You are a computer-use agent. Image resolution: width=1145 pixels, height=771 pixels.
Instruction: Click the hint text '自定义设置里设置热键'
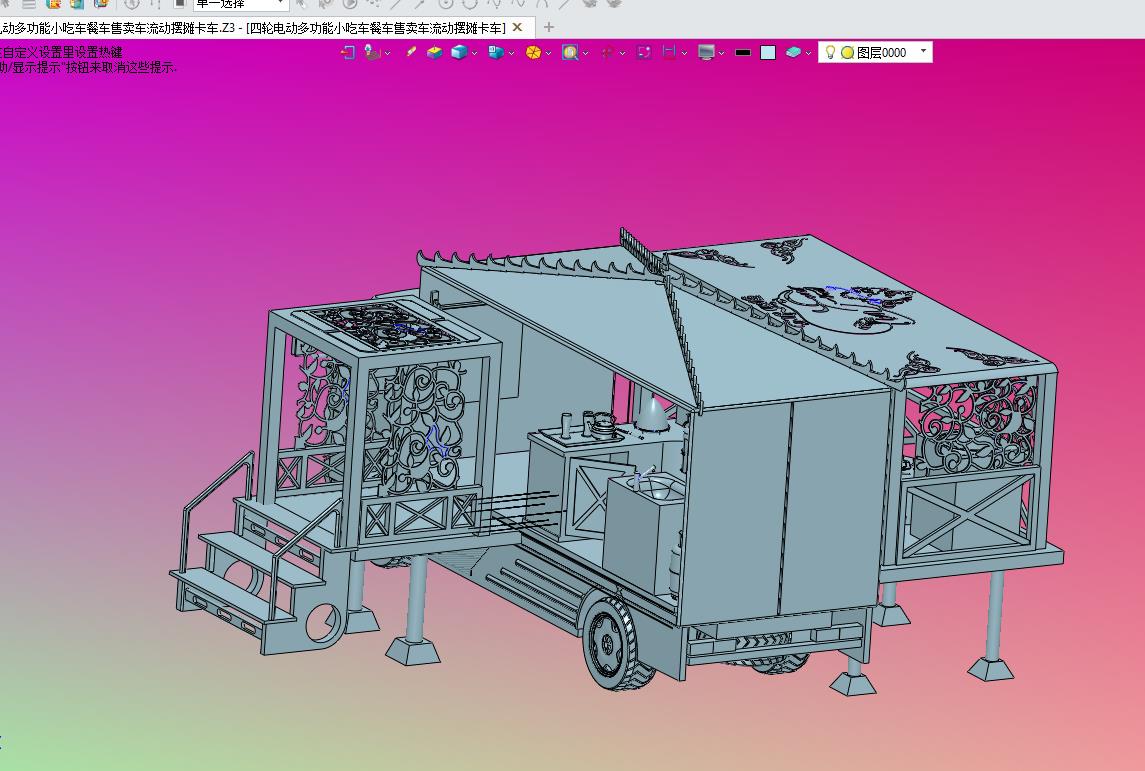(62, 53)
